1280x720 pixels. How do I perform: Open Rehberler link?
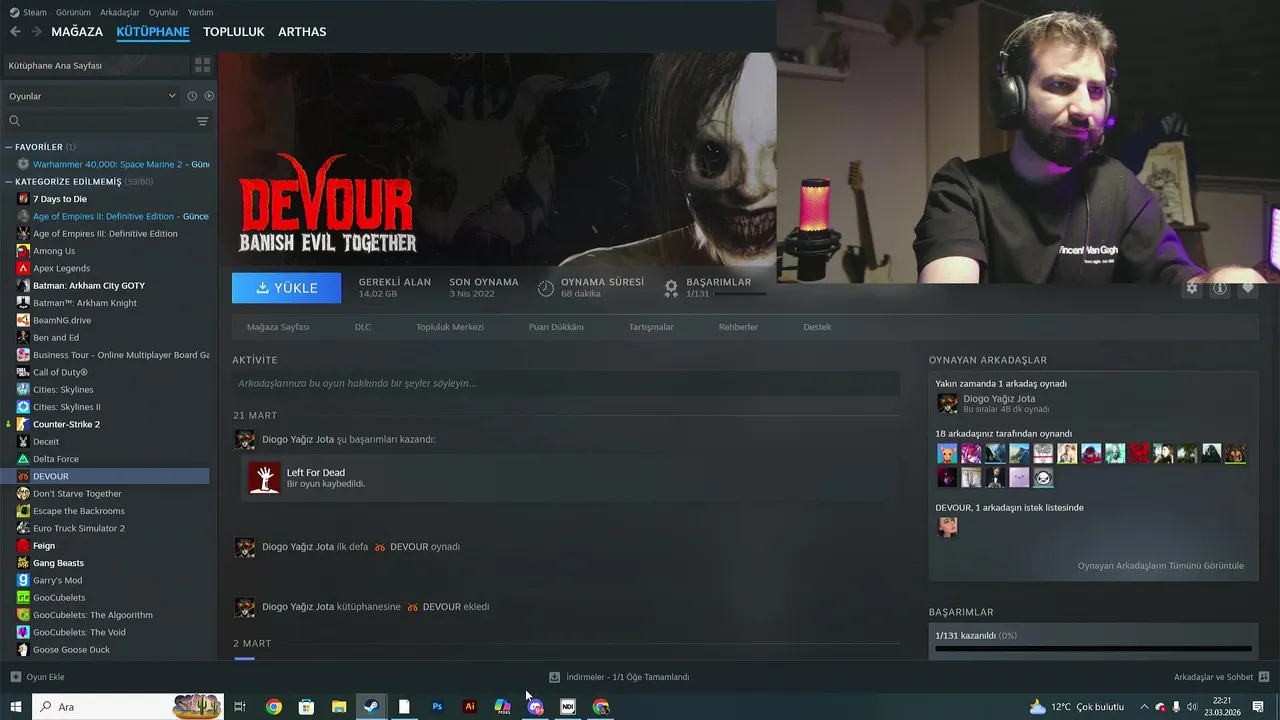(x=738, y=327)
